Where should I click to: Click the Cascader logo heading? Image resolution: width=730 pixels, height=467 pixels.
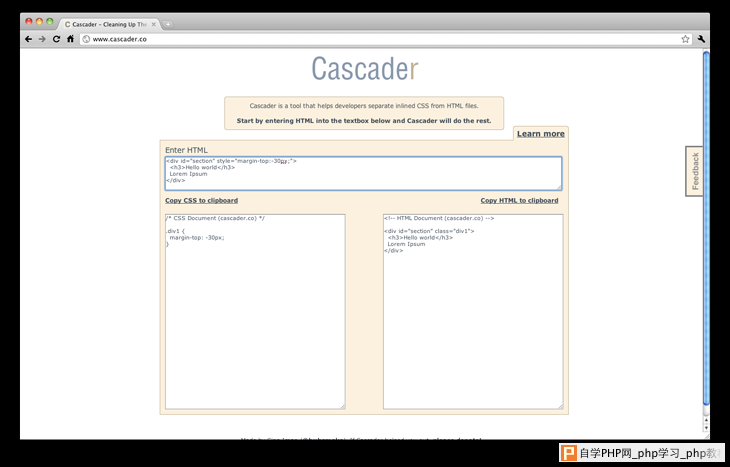point(365,69)
